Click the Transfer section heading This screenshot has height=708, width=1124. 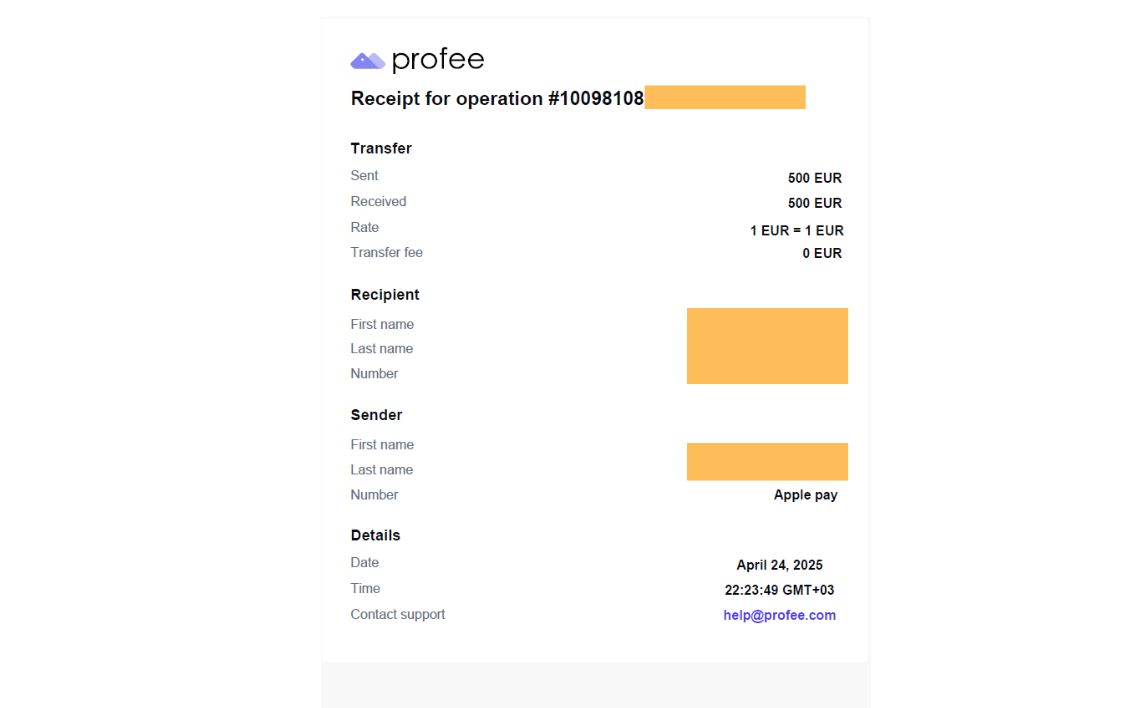[381, 148]
